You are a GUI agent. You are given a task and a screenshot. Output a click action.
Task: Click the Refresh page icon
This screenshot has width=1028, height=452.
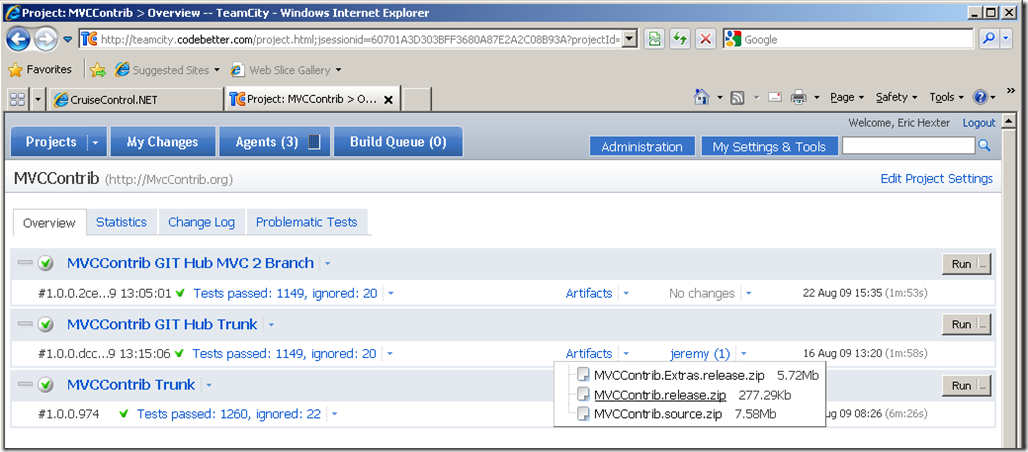coord(680,39)
